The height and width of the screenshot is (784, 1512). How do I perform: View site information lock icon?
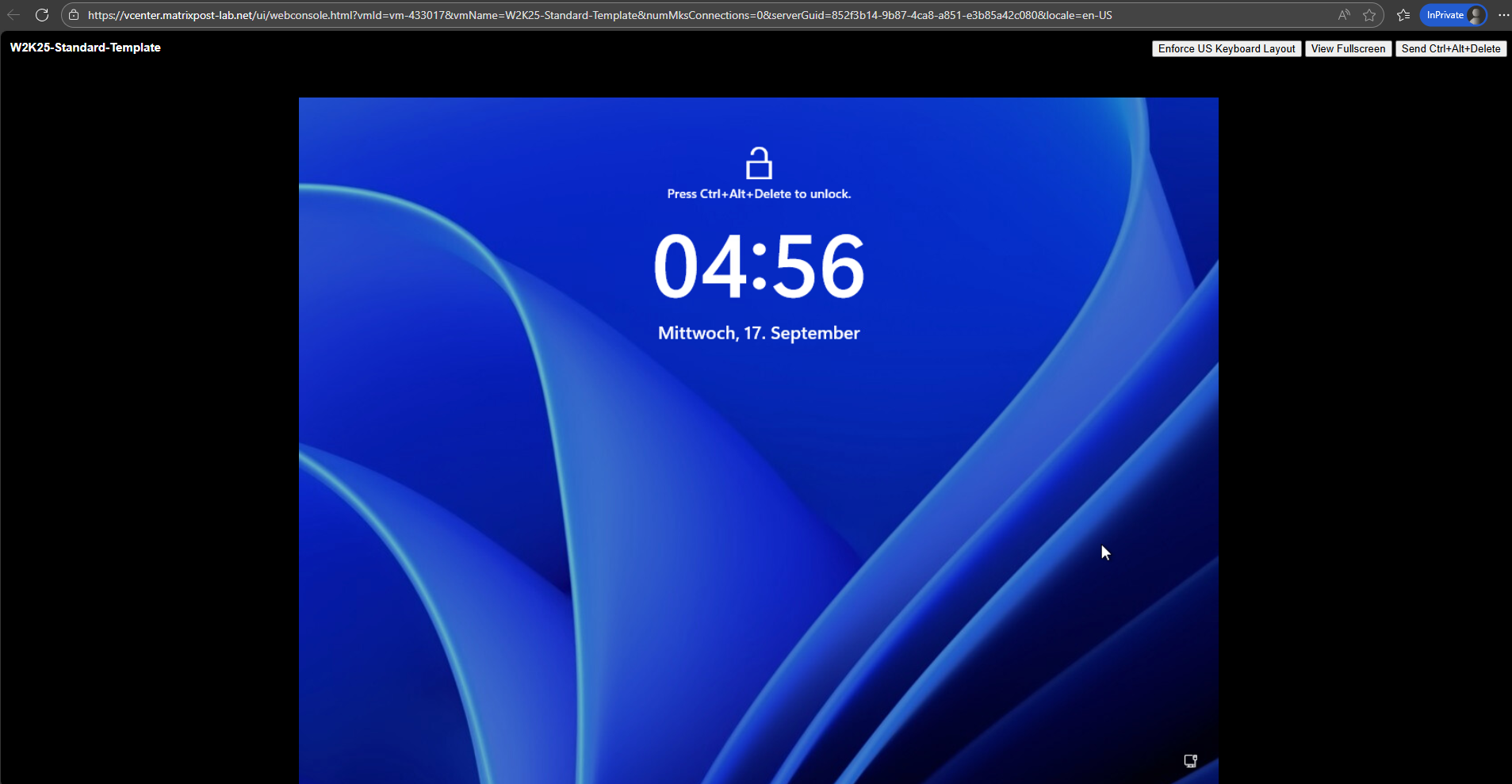[x=74, y=15]
